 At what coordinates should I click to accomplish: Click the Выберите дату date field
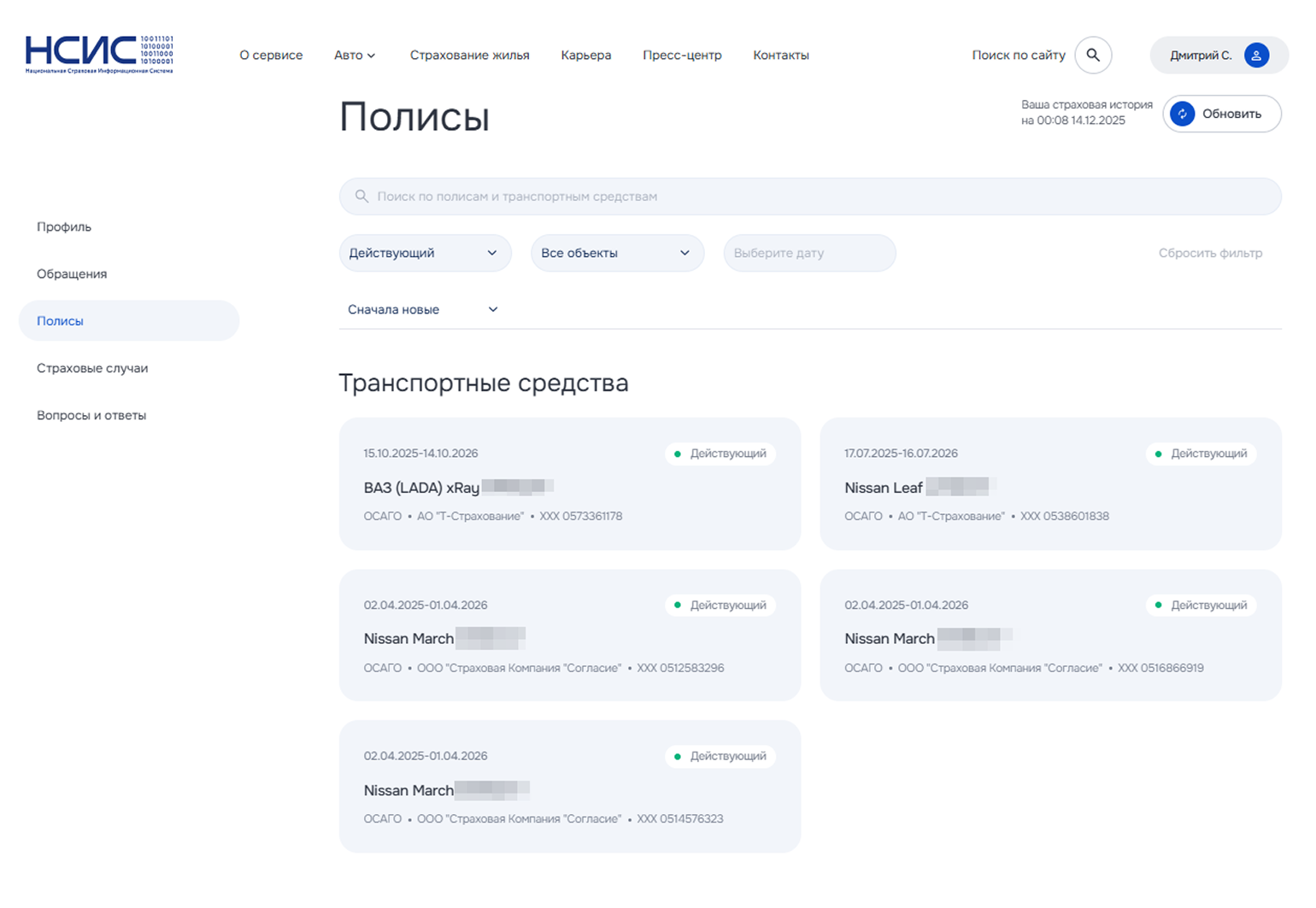pos(808,253)
